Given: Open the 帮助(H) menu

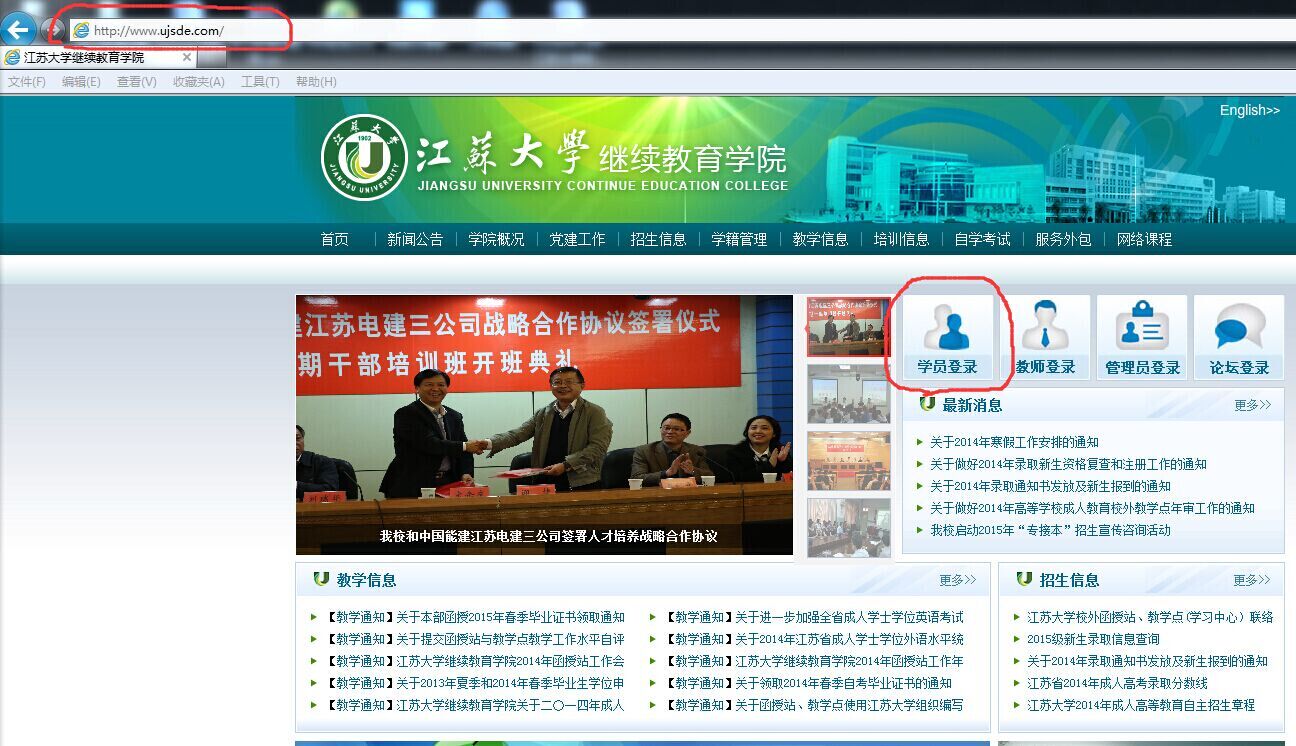Looking at the screenshot, I should click(316, 82).
